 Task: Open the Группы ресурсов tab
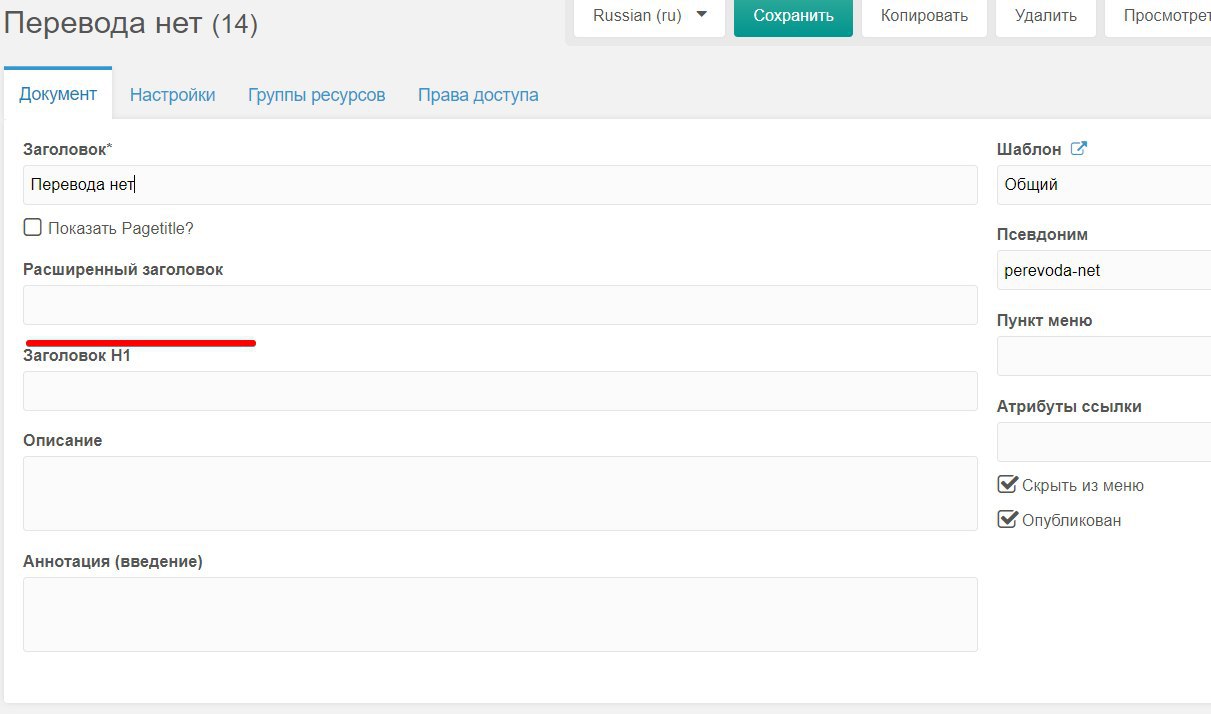(316, 95)
